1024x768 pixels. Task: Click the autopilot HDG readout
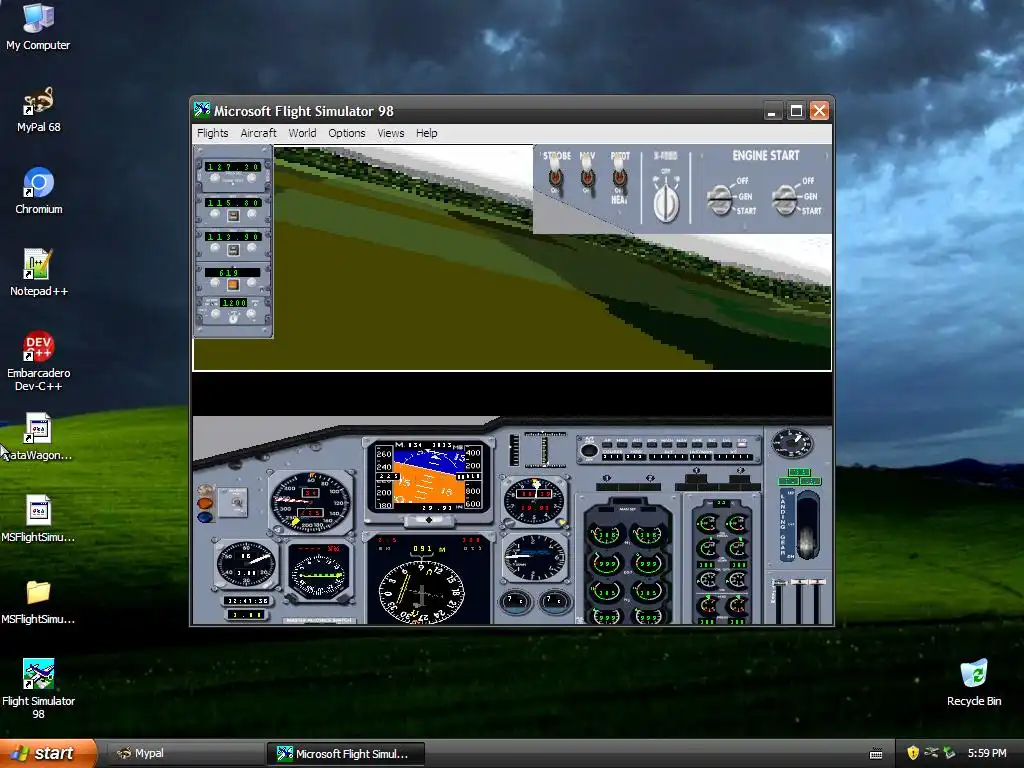636,456
